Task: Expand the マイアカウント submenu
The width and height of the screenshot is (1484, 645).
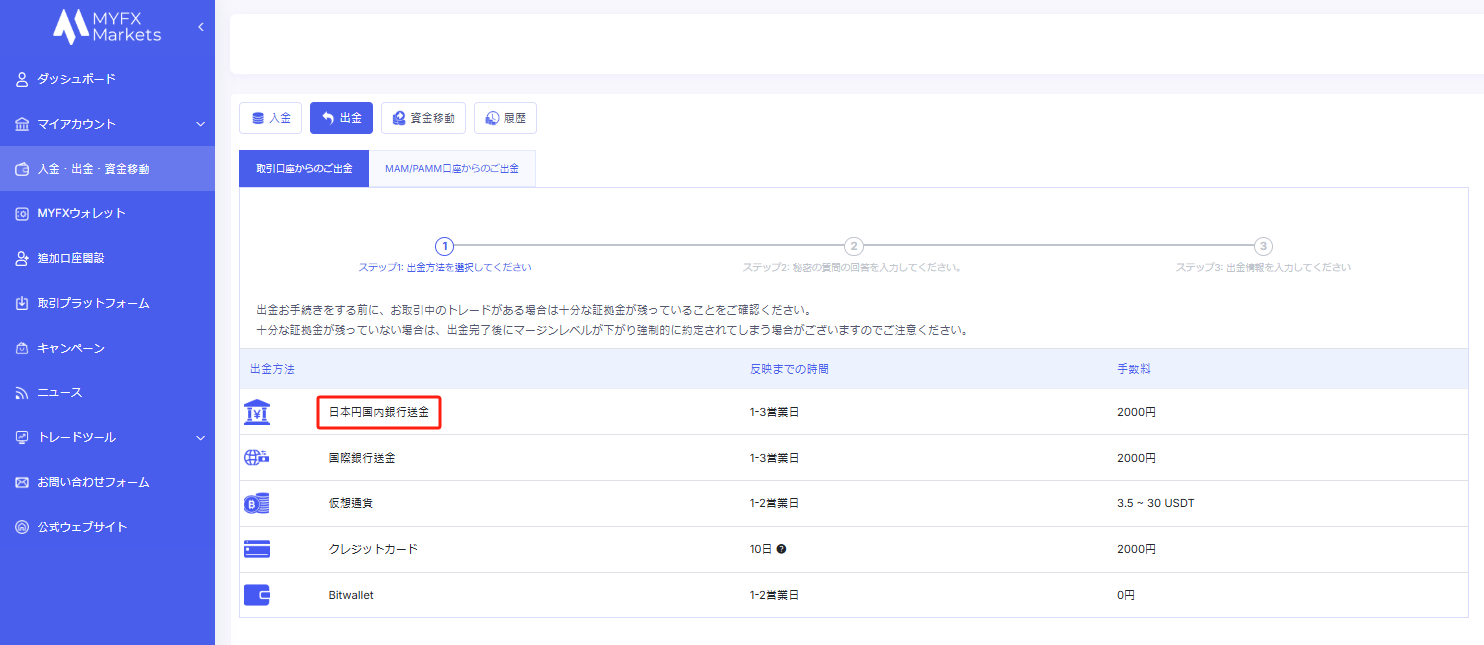Action: (x=200, y=124)
